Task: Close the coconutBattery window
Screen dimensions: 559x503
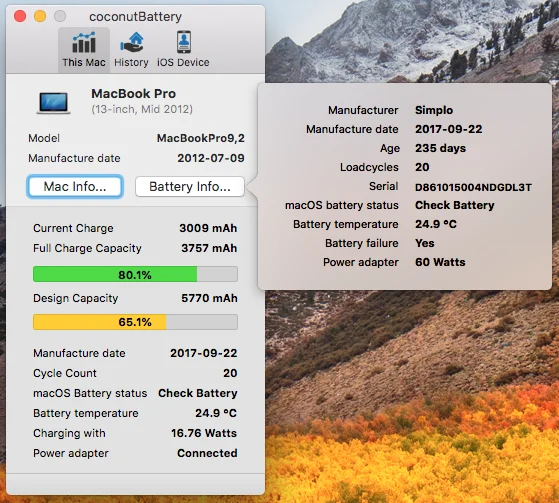Action: click(x=20, y=16)
